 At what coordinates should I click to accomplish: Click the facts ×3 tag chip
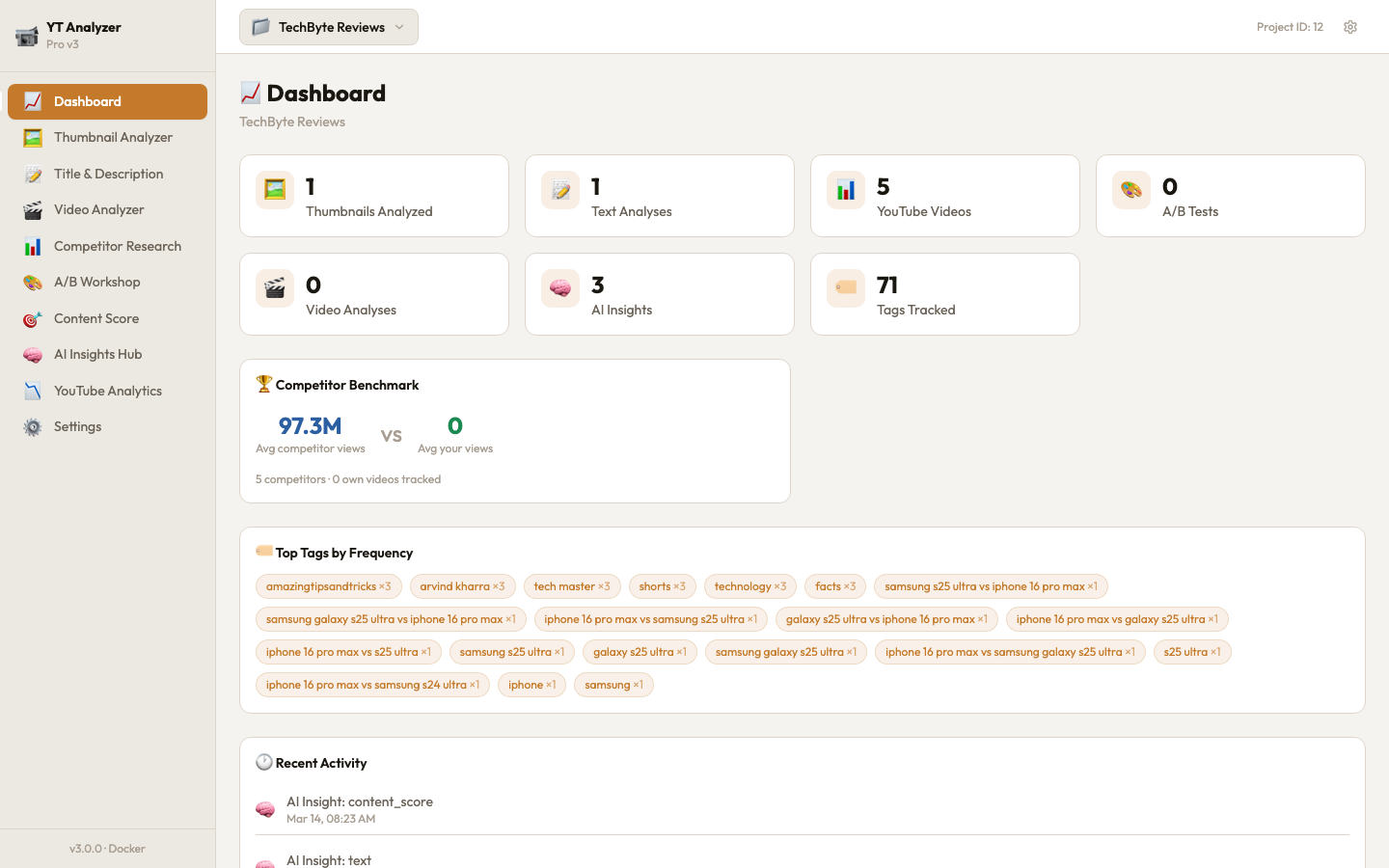835,586
